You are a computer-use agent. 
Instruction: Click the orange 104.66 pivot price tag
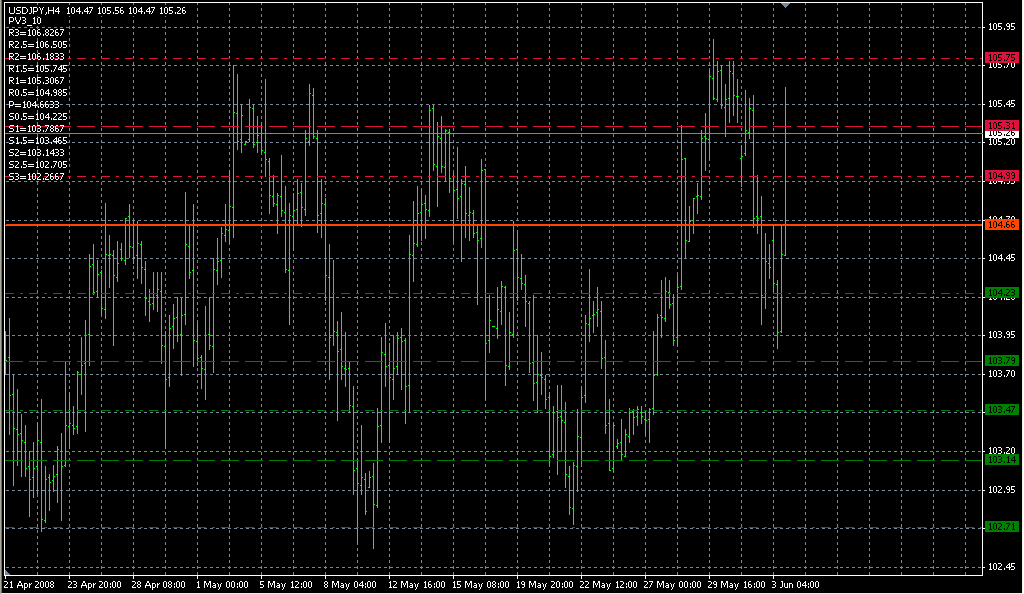pyautogui.click(x=1002, y=225)
